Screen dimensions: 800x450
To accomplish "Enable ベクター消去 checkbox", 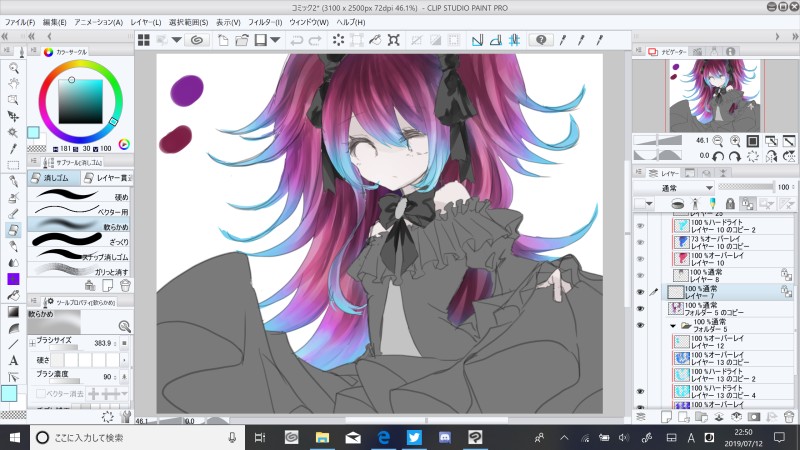I will click(40, 393).
